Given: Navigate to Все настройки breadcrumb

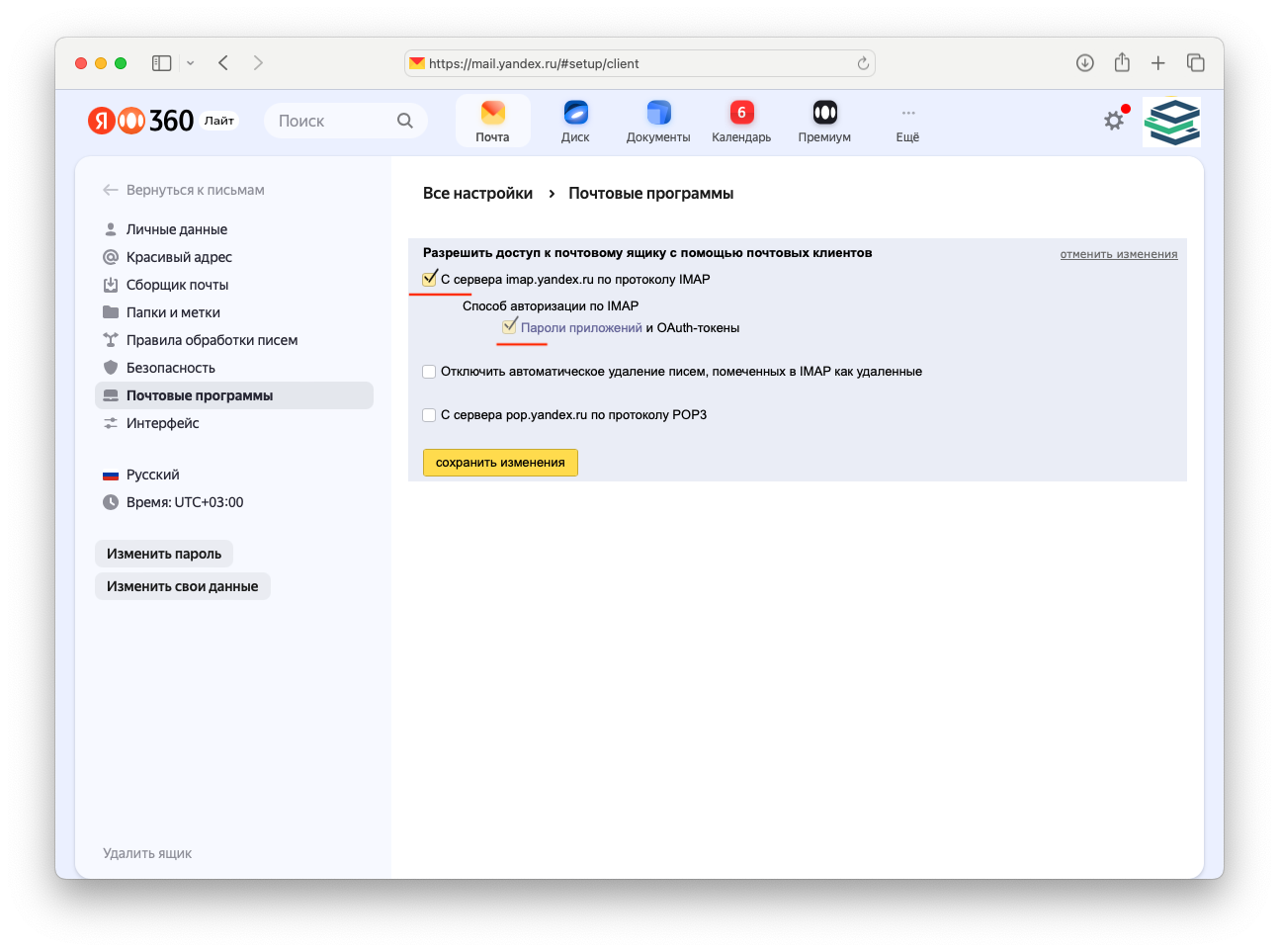Looking at the screenshot, I should (478, 193).
